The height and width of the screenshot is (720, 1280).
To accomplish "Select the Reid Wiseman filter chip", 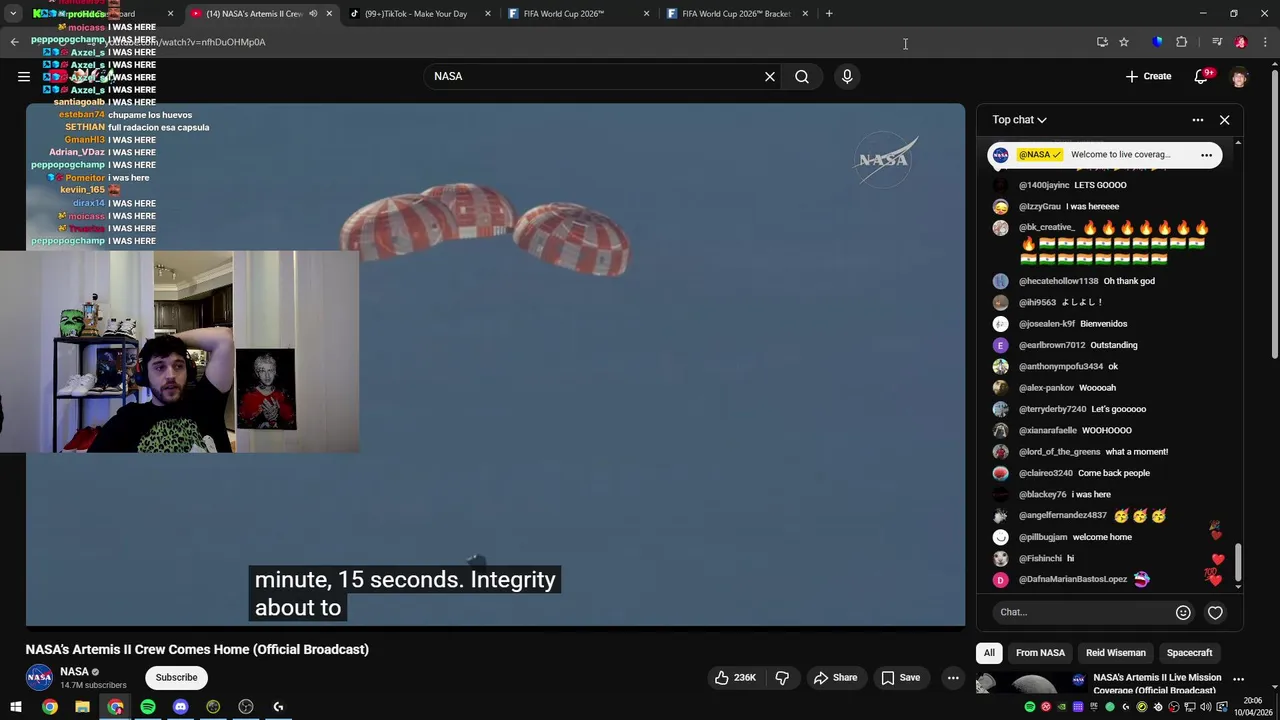I will (1116, 653).
